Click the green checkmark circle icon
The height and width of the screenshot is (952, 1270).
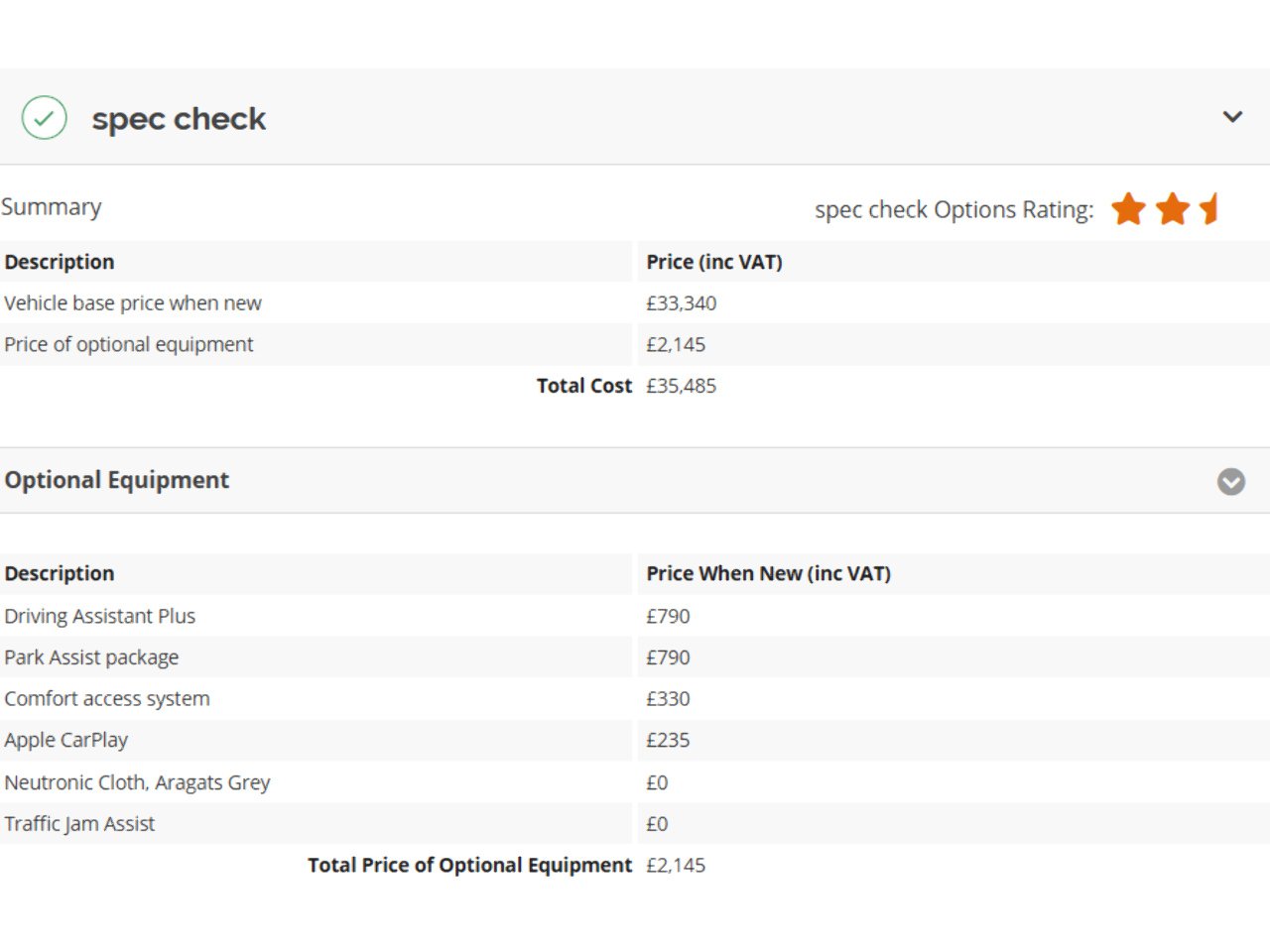tap(44, 118)
